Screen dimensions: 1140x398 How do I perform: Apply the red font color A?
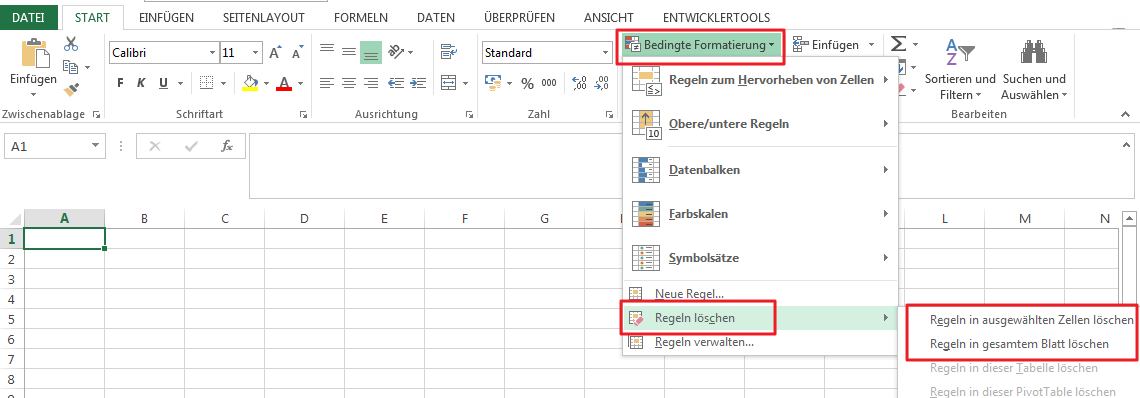pyautogui.click(x=284, y=83)
